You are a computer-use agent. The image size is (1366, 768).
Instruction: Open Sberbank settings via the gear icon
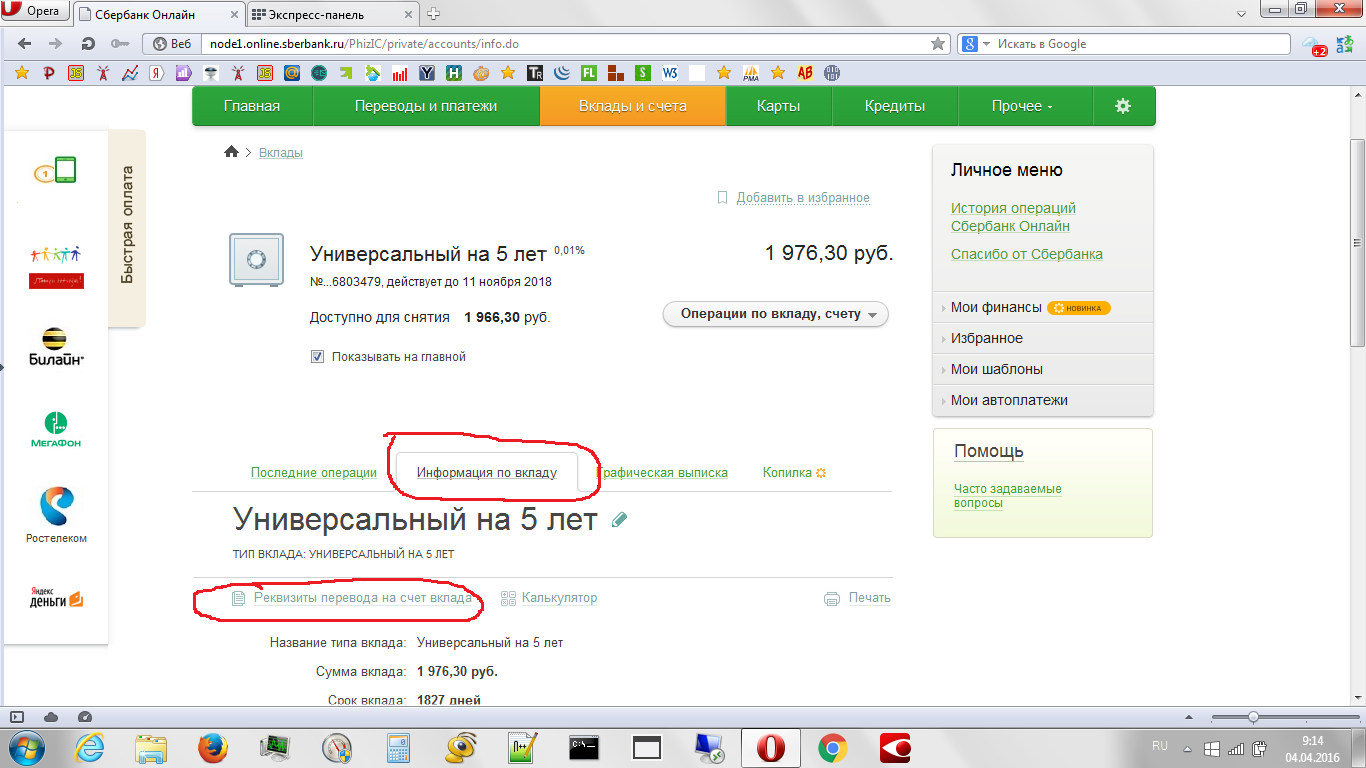coord(1124,106)
